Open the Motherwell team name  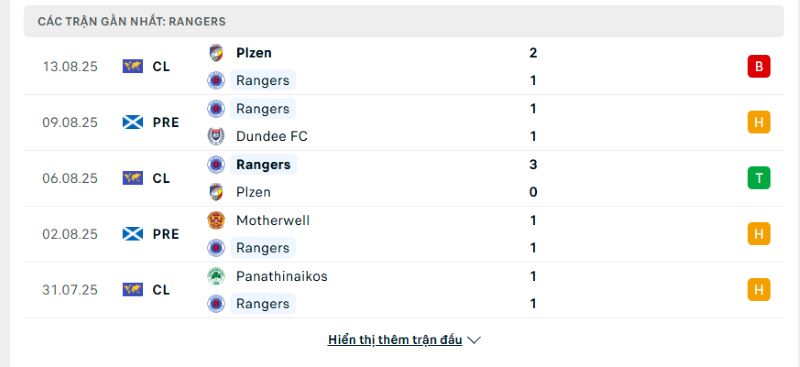(x=273, y=221)
